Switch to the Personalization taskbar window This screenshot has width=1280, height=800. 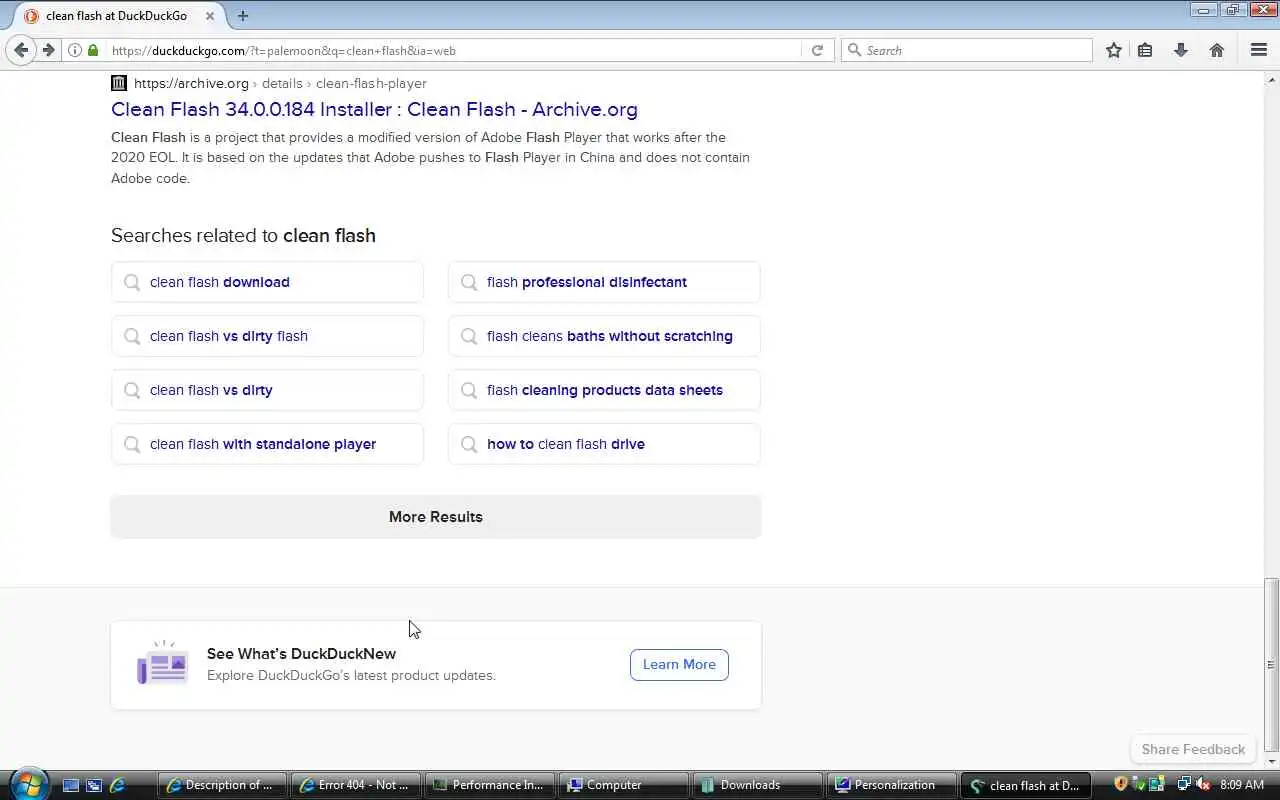(x=892, y=785)
